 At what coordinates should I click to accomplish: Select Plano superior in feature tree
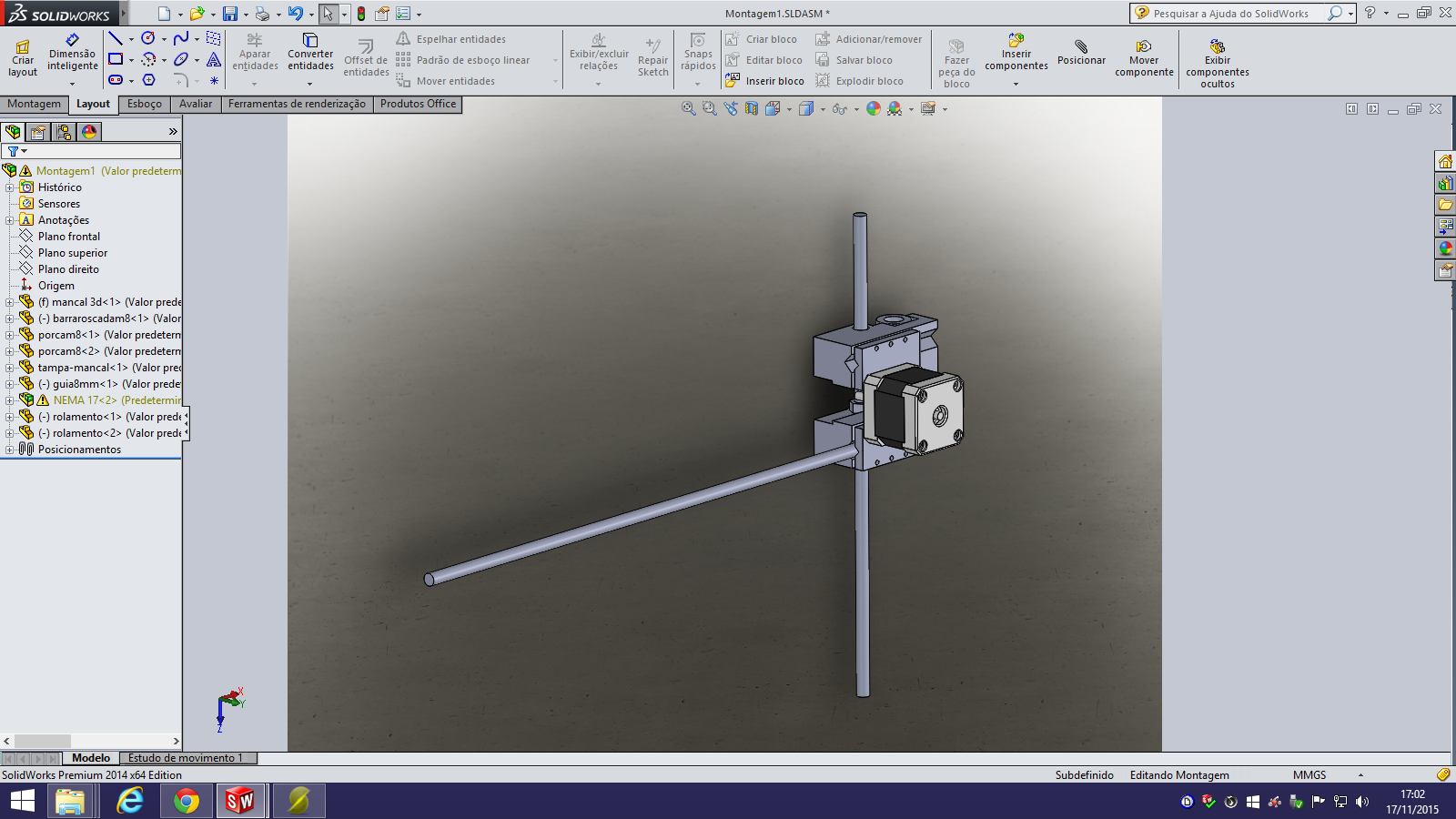coord(73,253)
